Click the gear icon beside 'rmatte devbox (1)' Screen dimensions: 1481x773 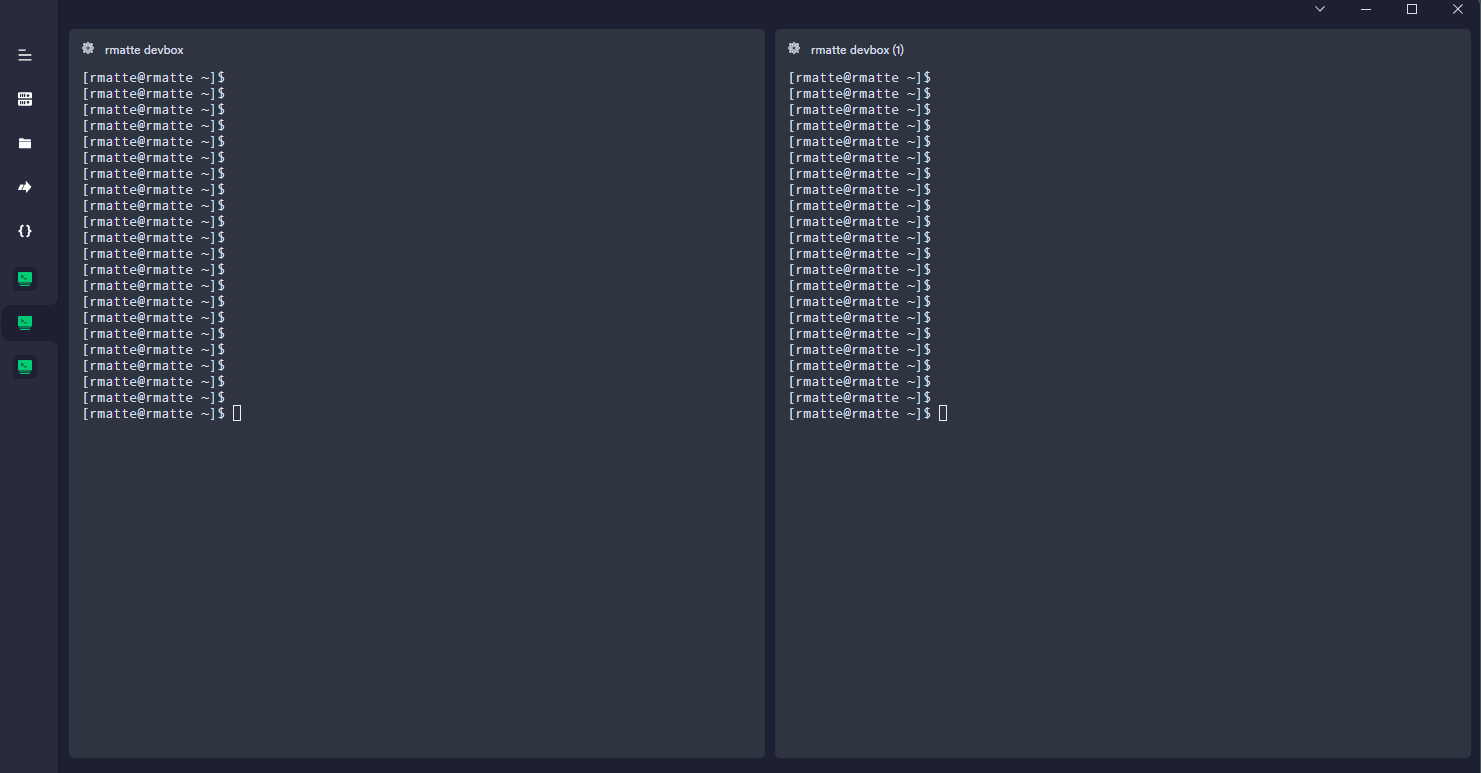(x=794, y=47)
